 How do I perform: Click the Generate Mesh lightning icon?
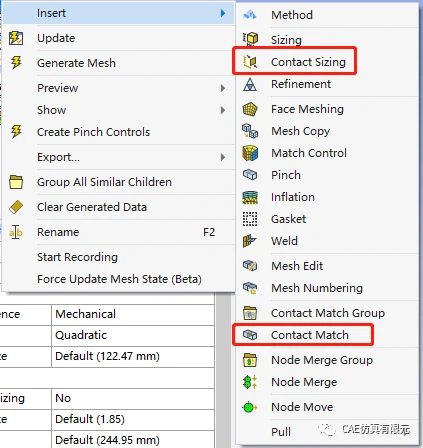[x=16, y=63]
